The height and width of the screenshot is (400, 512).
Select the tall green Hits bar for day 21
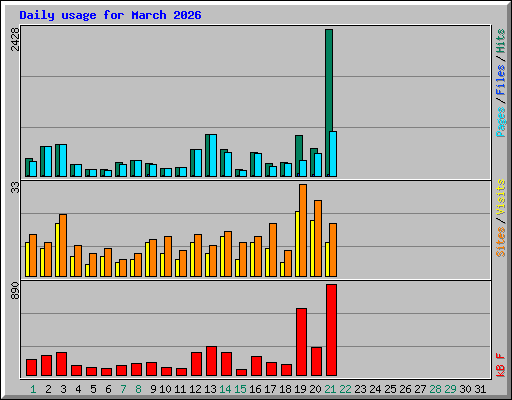point(329,80)
